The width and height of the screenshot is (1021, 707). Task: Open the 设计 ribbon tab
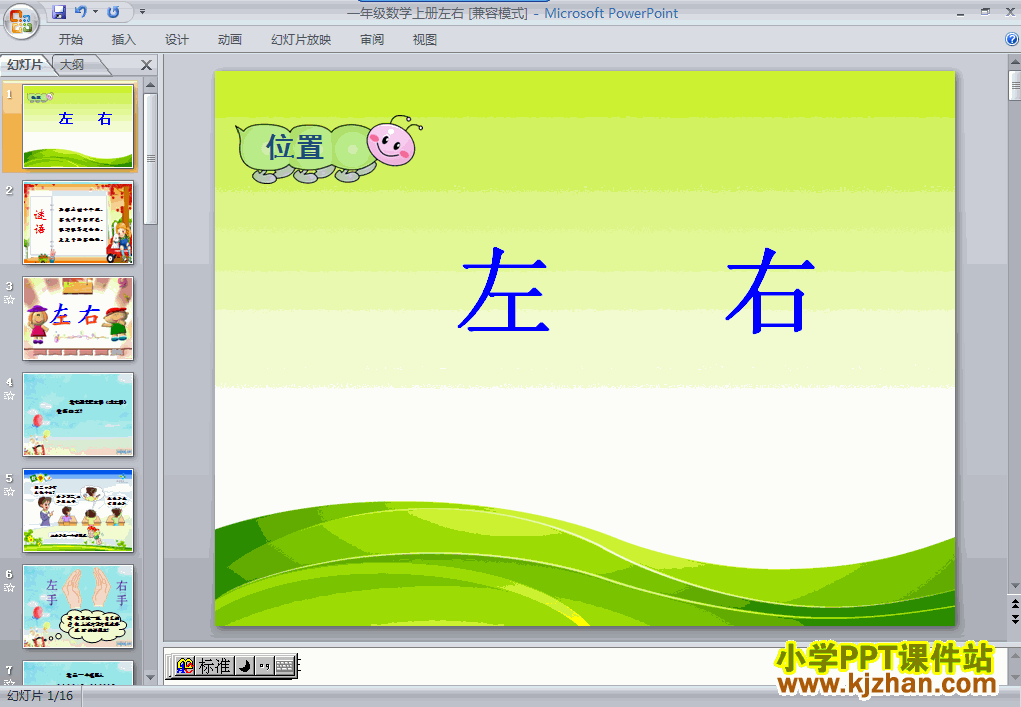pyautogui.click(x=176, y=40)
